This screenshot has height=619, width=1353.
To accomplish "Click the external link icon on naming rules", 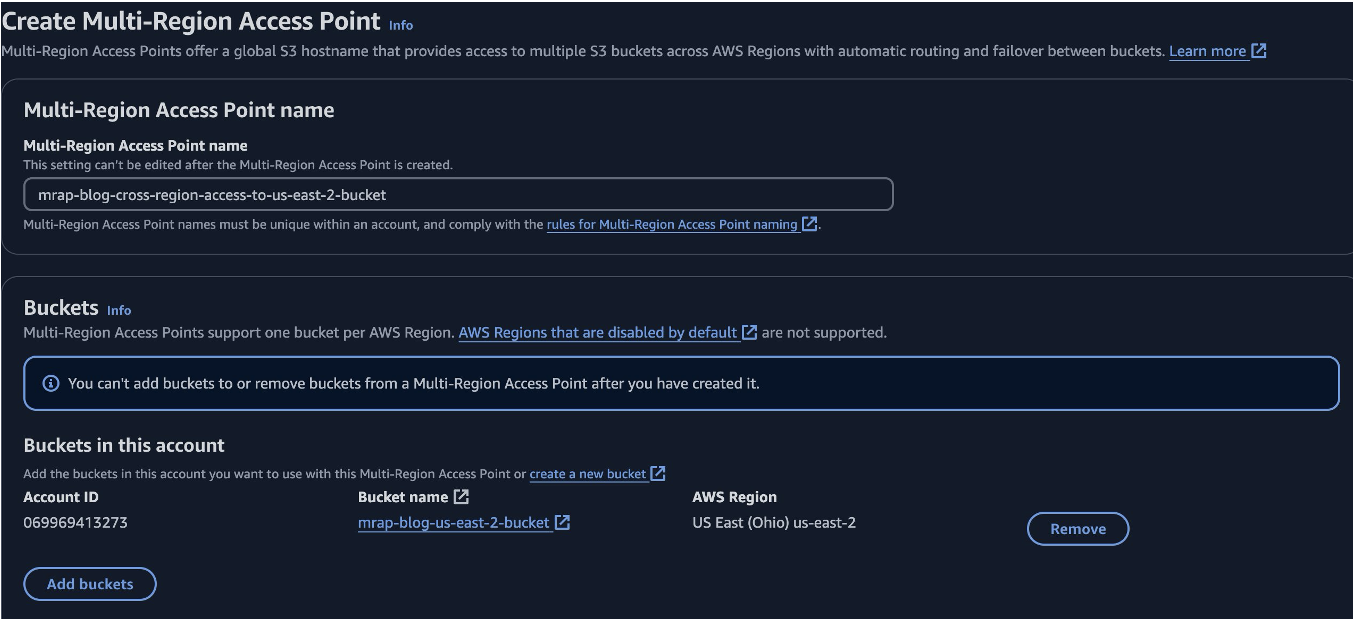I will 810,224.
